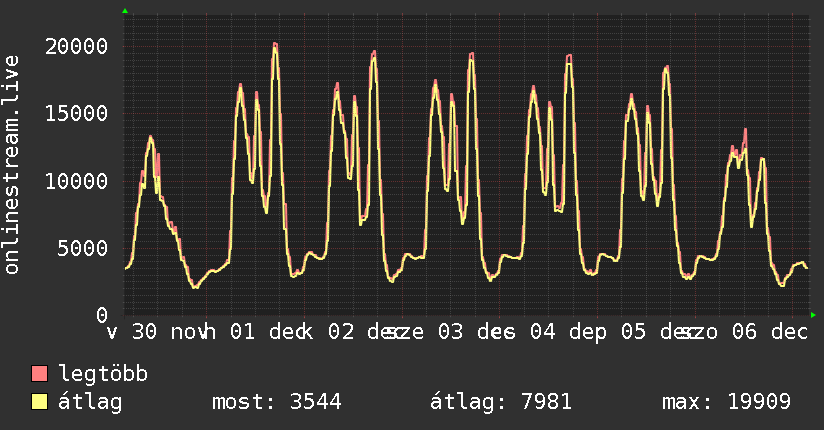Click the yellow átlag legend swatch
The image size is (824, 430).
point(39,402)
